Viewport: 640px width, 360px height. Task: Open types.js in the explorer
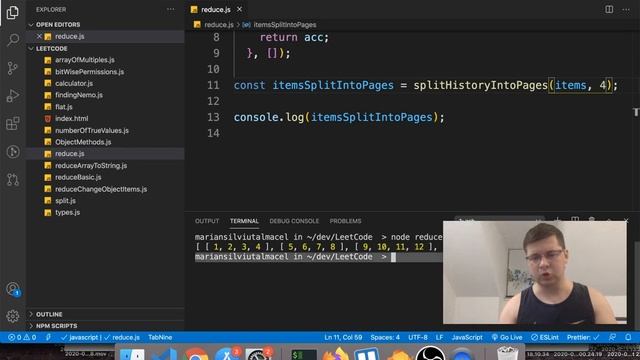pyautogui.click(x=67, y=213)
